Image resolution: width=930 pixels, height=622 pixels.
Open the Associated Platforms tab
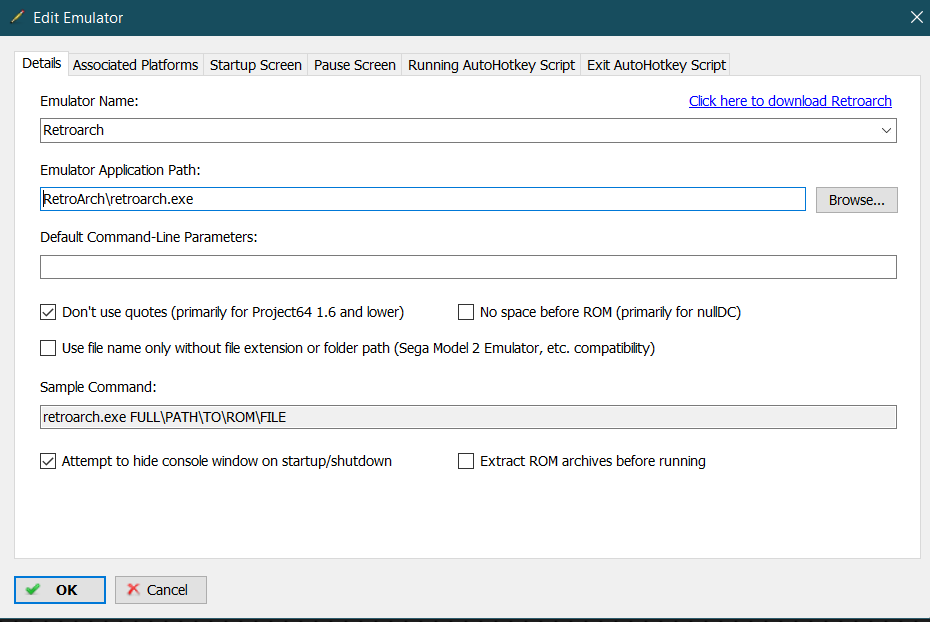pos(135,65)
